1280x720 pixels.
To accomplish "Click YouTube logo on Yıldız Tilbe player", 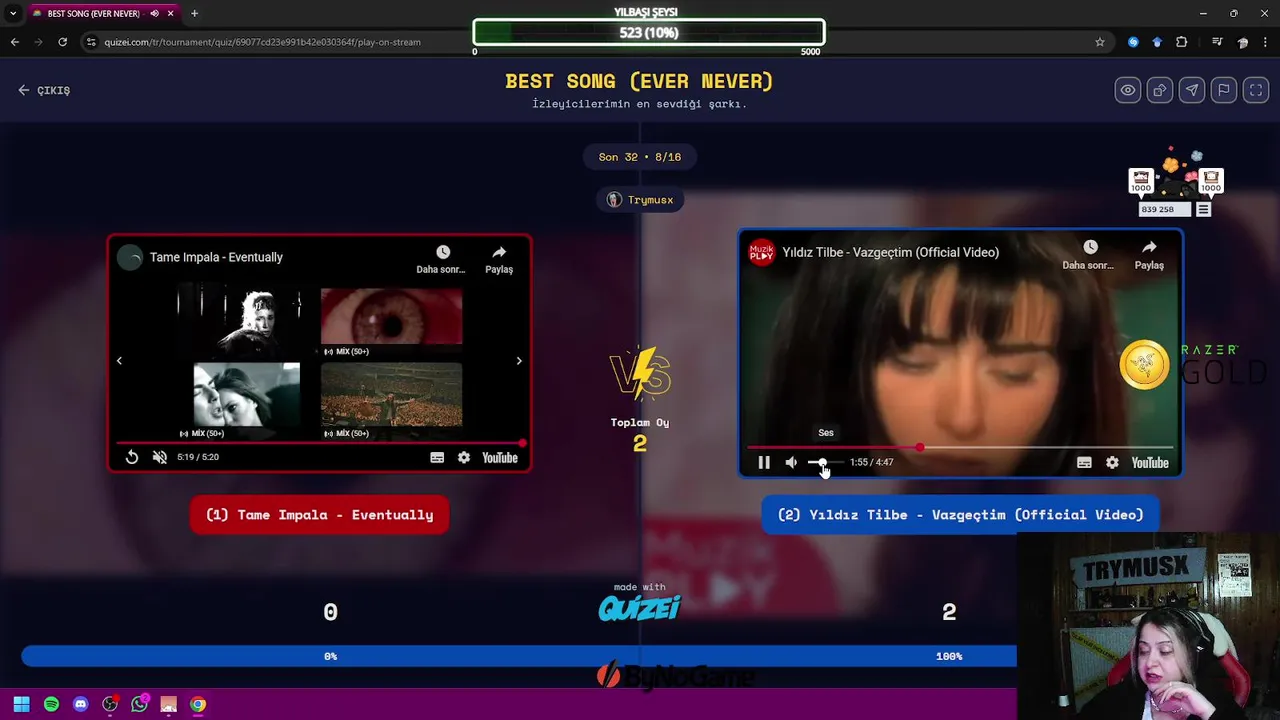I will tap(1150, 462).
